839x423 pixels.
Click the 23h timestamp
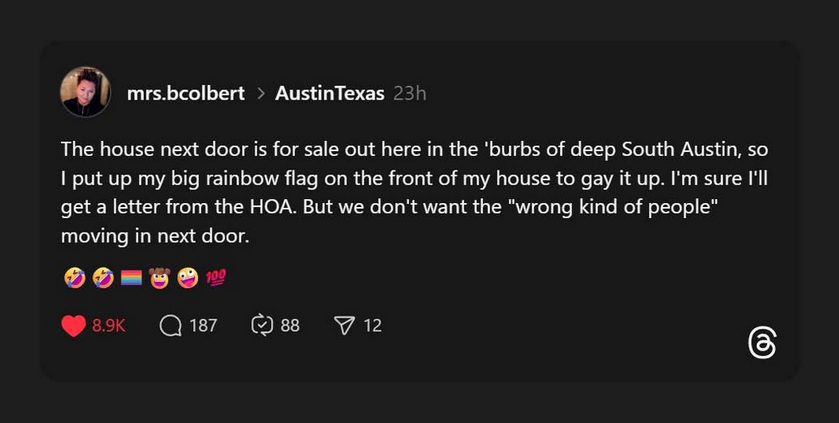point(410,94)
